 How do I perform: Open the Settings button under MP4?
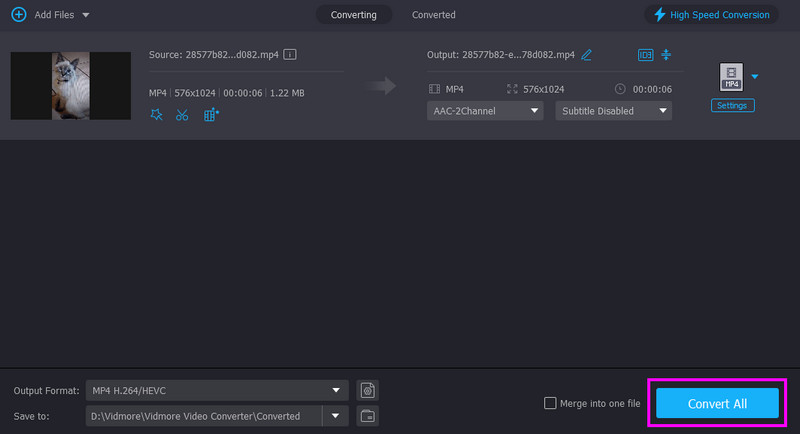click(x=733, y=105)
